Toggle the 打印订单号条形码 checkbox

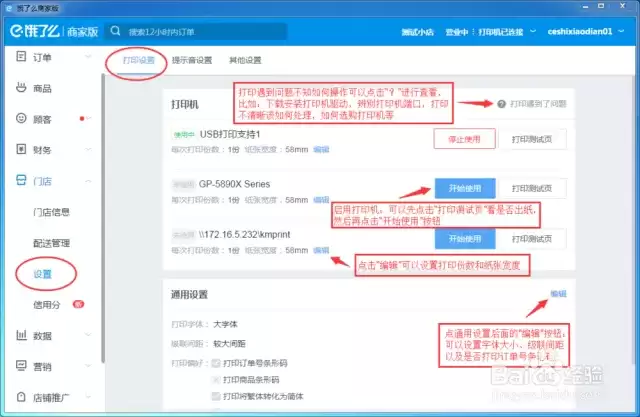coord(216,363)
